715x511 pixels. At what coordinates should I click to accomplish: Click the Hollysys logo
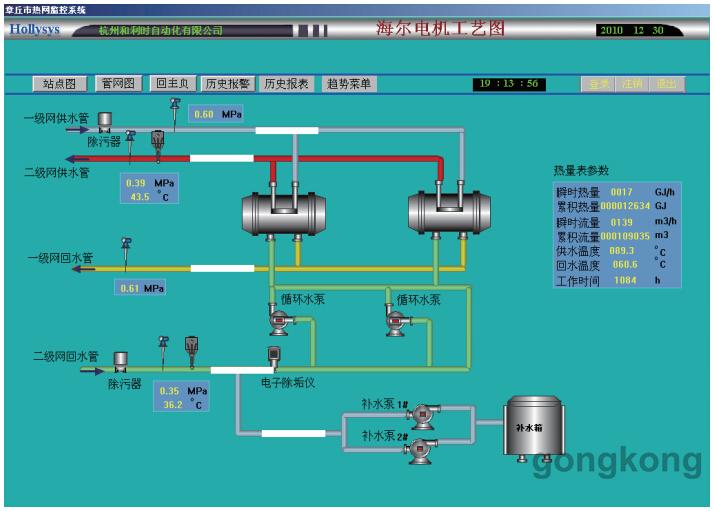35,29
